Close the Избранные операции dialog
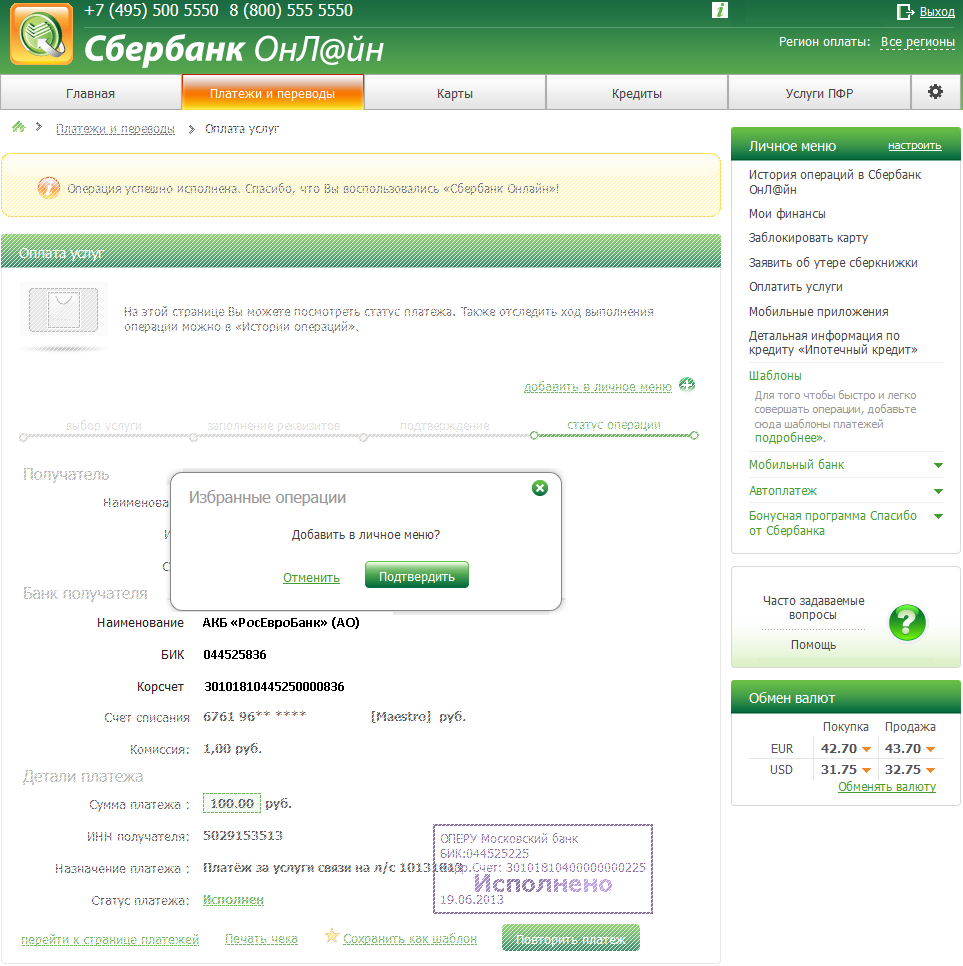The height and width of the screenshot is (966, 963). (x=540, y=488)
